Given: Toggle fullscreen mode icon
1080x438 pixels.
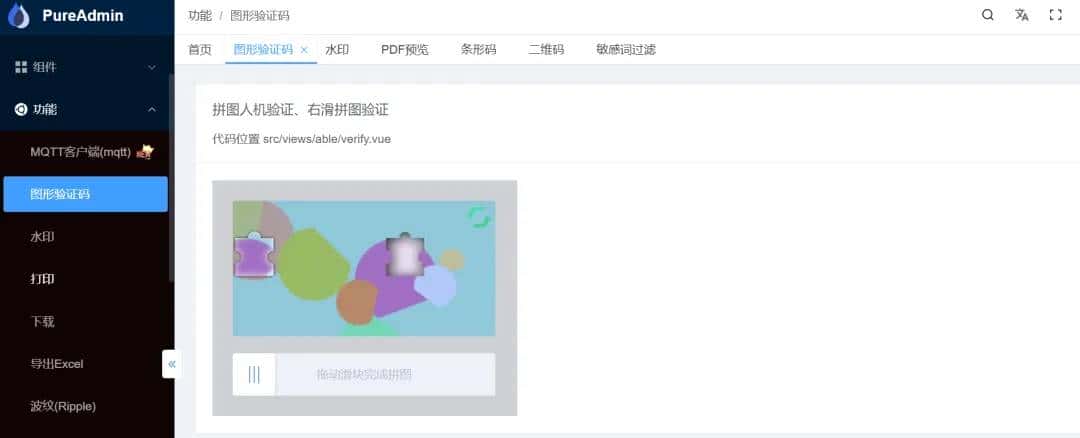Looking at the screenshot, I should pyautogui.click(x=1055, y=15).
